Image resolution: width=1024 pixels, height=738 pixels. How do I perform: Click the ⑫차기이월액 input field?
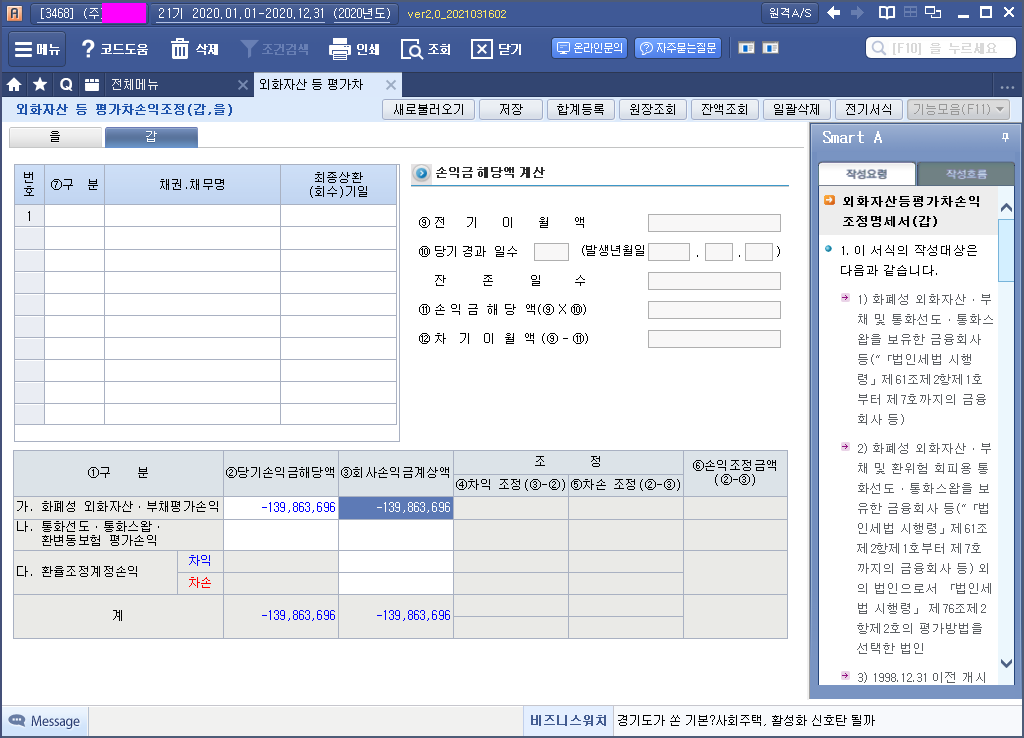[714, 338]
